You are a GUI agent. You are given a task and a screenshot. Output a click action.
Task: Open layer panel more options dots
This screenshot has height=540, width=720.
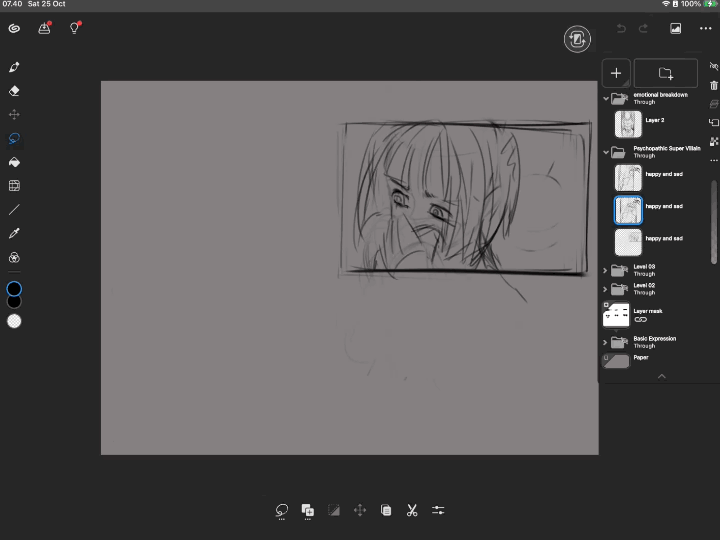[714, 160]
